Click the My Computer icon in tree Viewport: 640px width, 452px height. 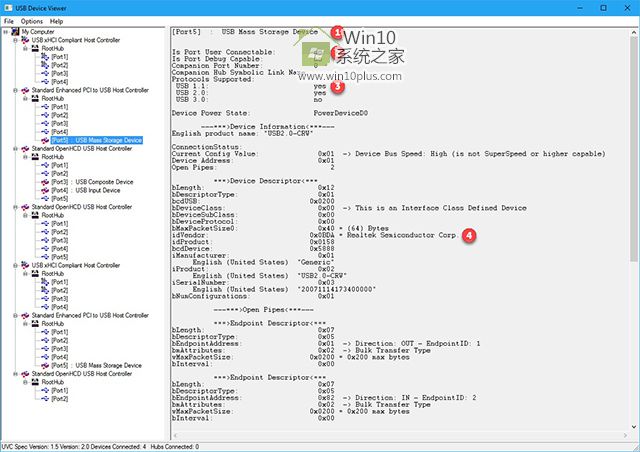(16, 31)
